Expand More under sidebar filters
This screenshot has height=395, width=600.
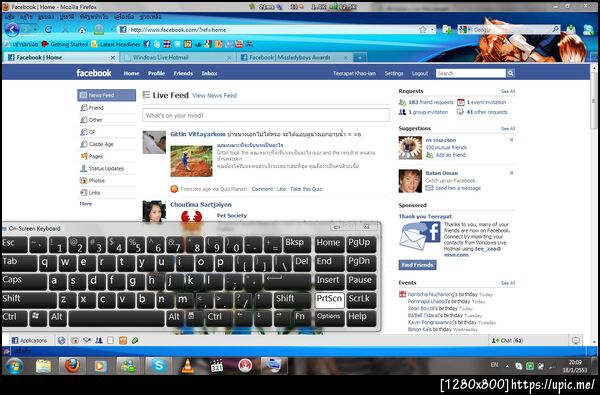[x=86, y=204]
